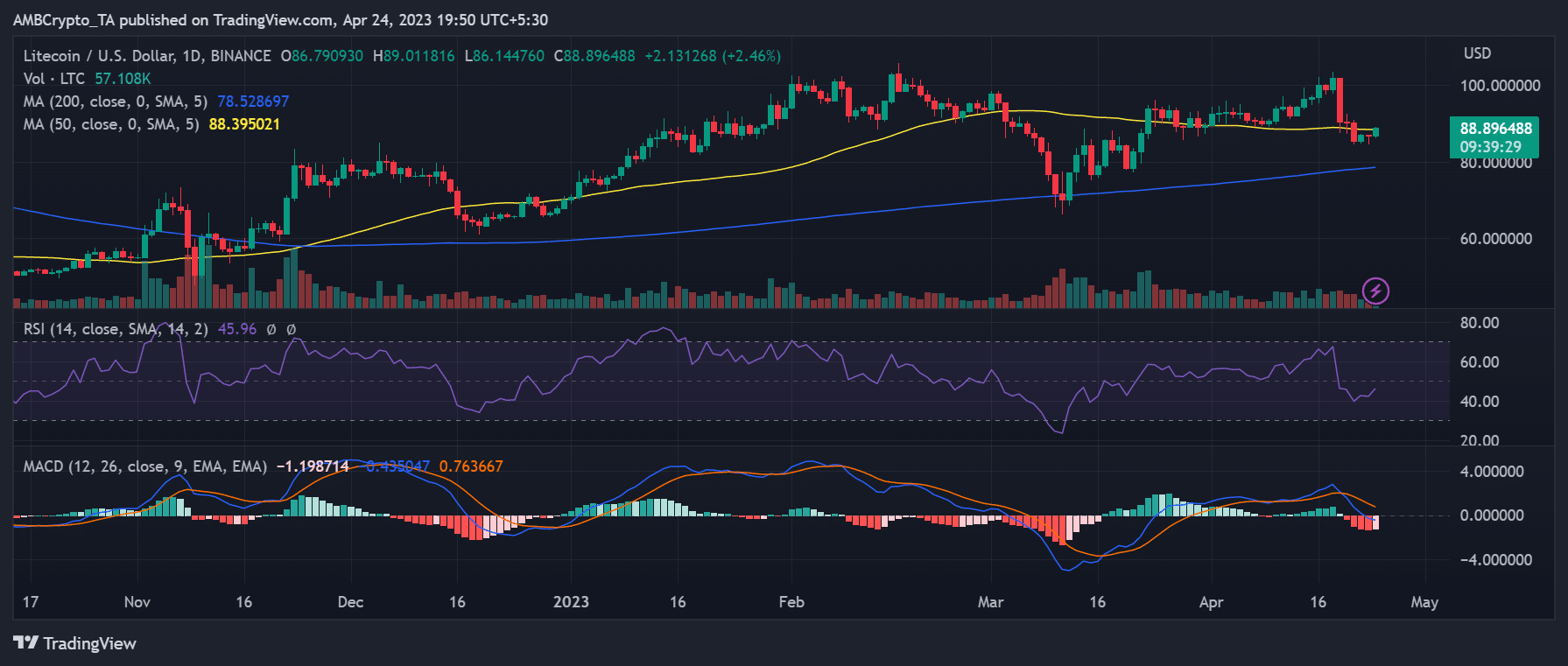
Task: Click the USD currency label
Action: coord(1478,53)
